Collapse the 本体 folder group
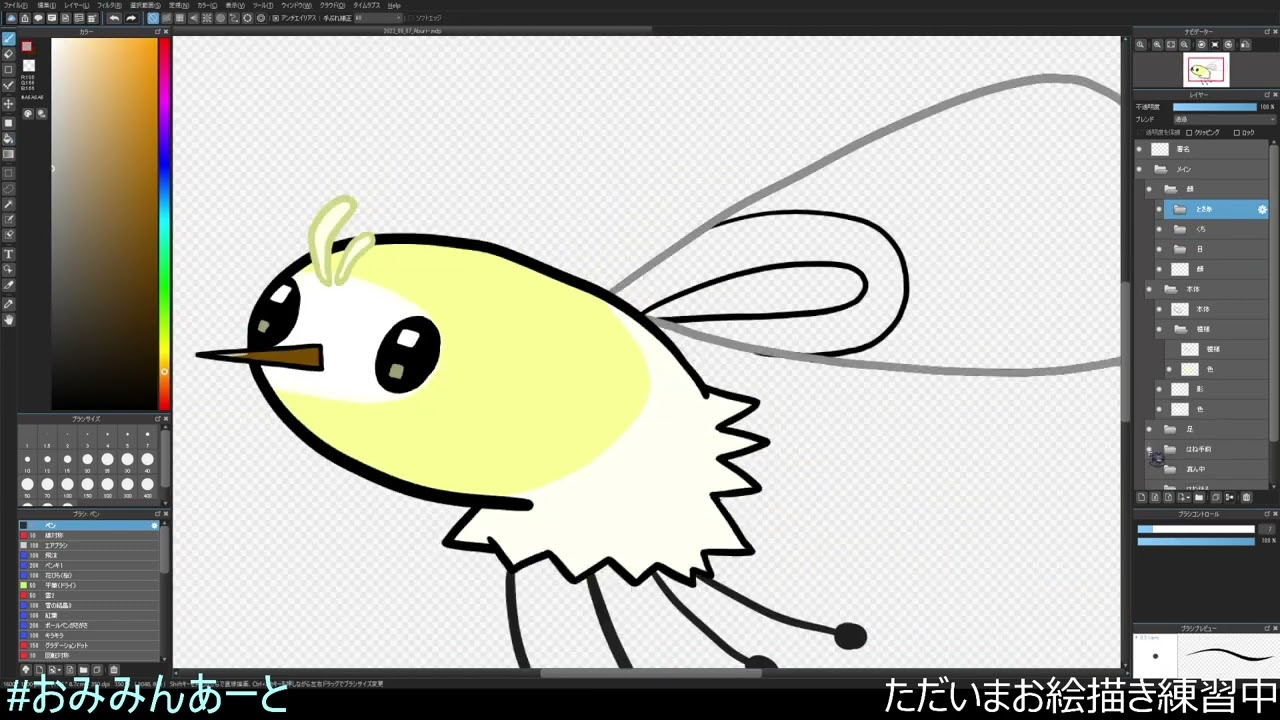Screen dimensions: 1280x720 [x=1170, y=289]
